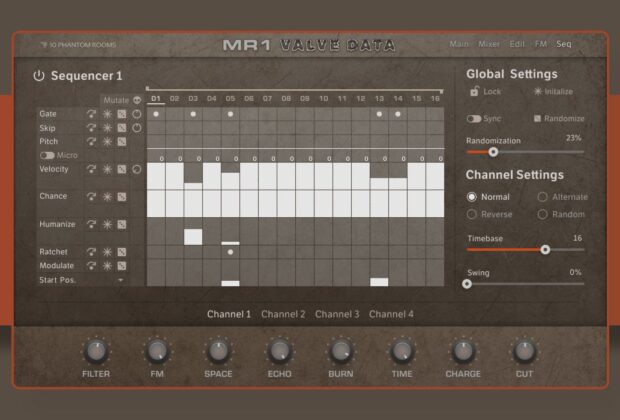Click the FILTER macro knob
This screenshot has width=620, height=420.
[x=96, y=351]
